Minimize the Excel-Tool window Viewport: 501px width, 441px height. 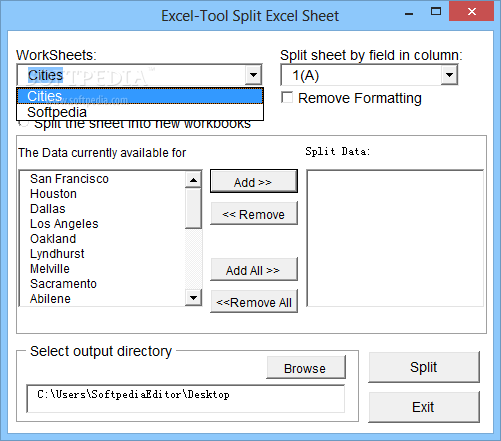tap(409, 14)
